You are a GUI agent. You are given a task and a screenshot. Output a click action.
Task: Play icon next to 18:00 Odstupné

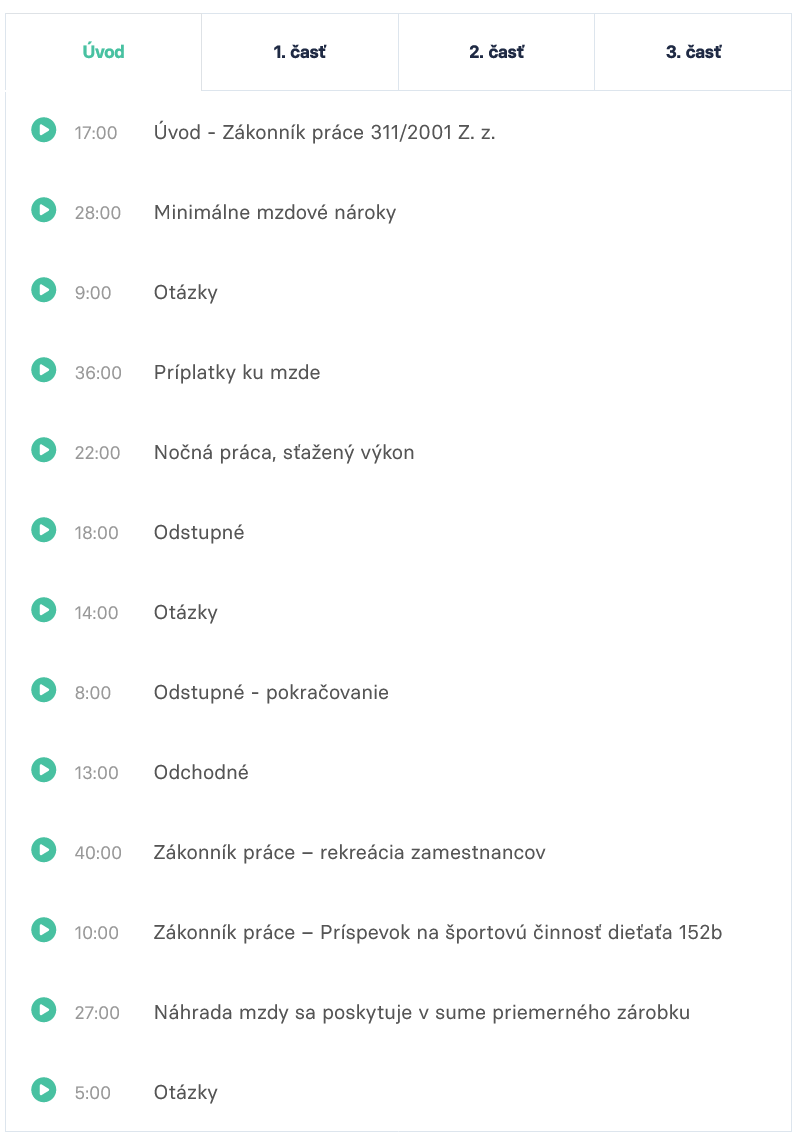tap(44, 530)
